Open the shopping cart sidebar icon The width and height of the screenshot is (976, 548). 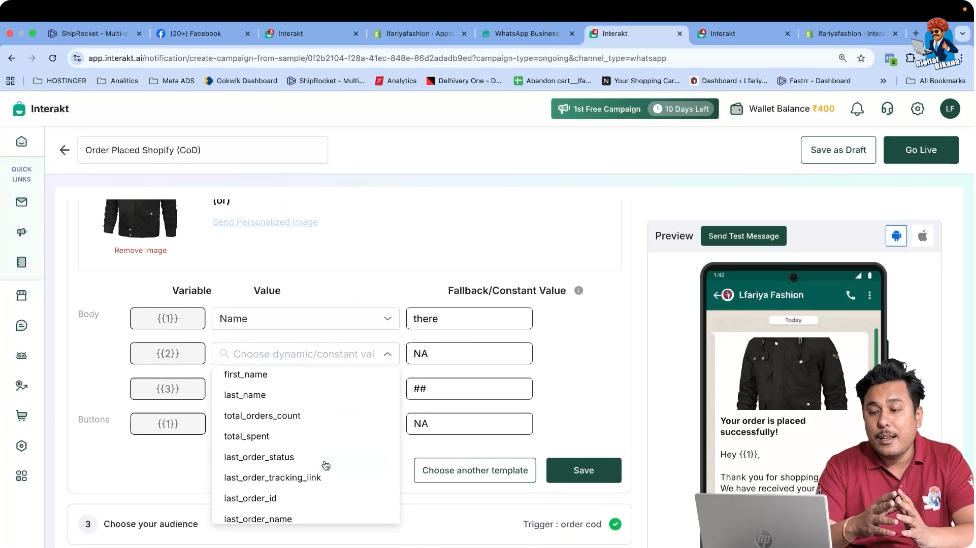(x=21, y=415)
